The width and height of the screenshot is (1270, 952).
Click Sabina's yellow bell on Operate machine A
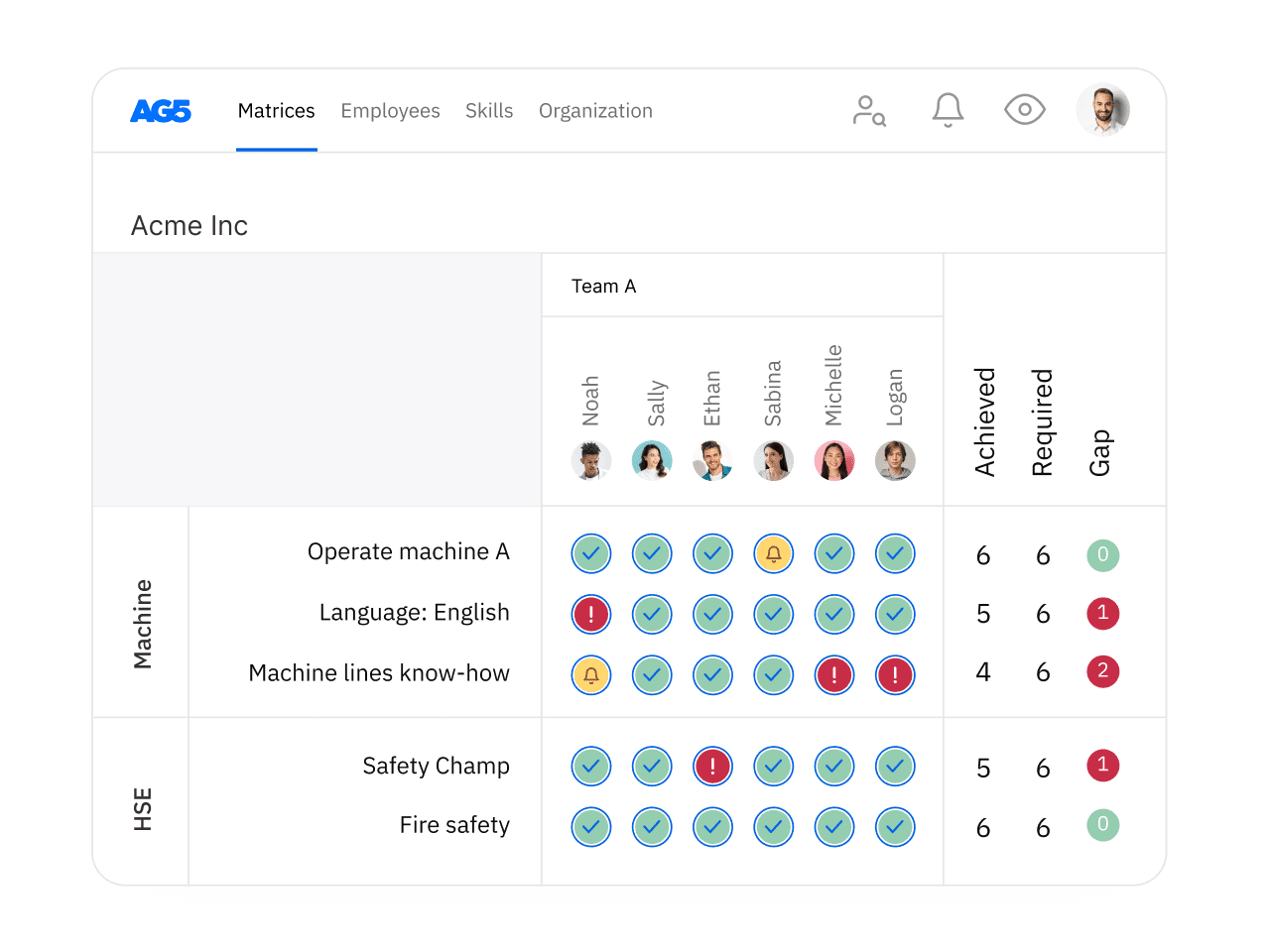point(773,553)
